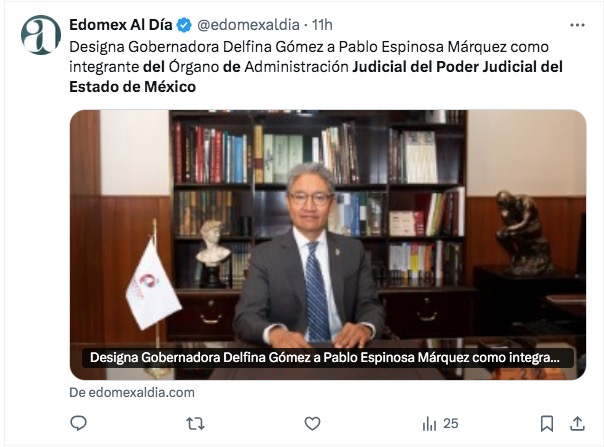Viewport: 604px width, 447px height.
Task: Open the article preview image card
Action: click(328, 245)
